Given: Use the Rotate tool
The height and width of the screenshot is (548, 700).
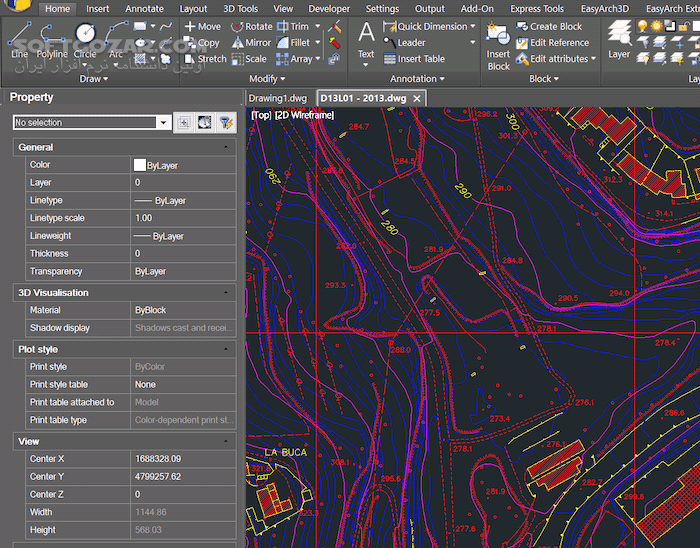Looking at the screenshot, I should click(252, 27).
